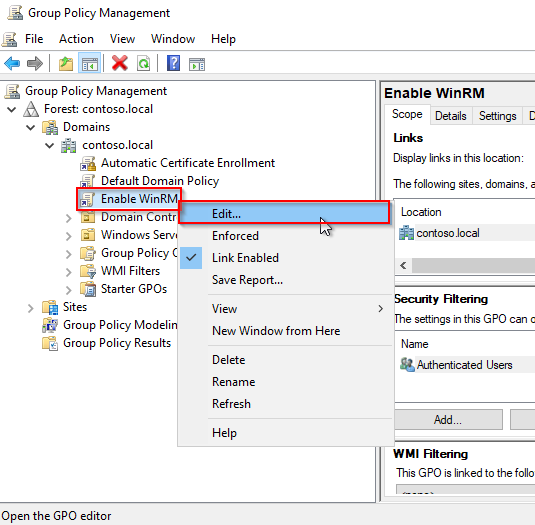Toggle the Link Enabled checkmark option
This screenshot has height=525, width=535.
(x=245, y=258)
